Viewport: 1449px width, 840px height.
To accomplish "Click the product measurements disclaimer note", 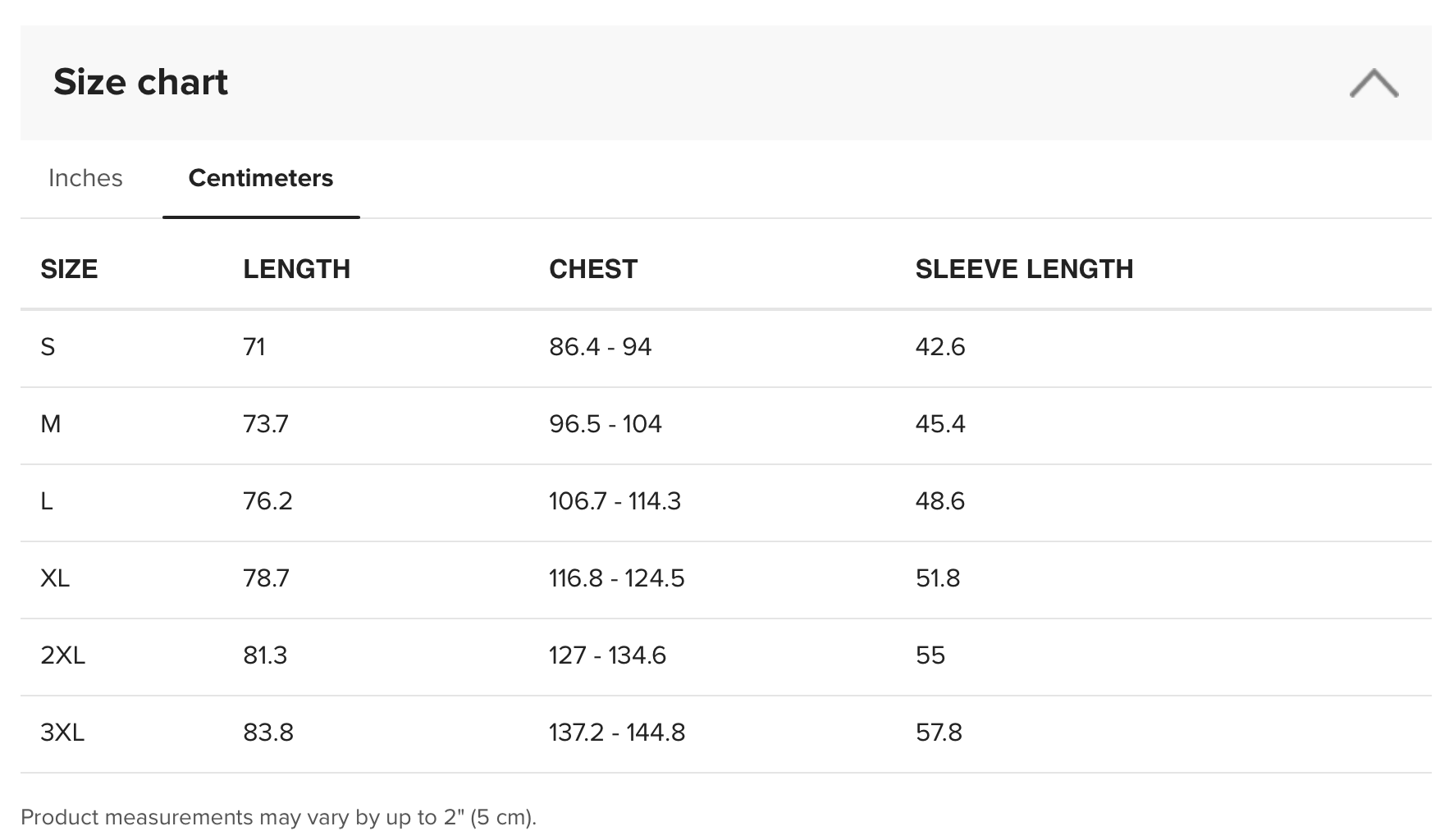I will pyautogui.click(x=278, y=817).
